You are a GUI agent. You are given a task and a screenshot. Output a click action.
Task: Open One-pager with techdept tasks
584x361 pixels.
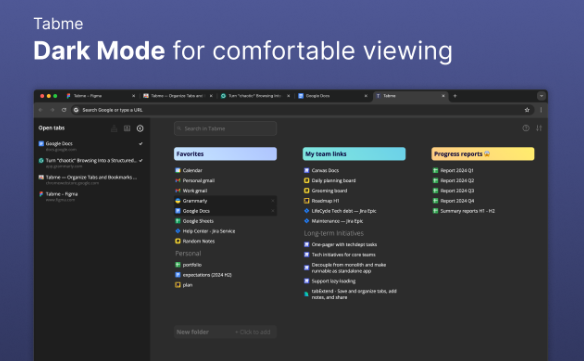pyautogui.click(x=344, y=244)
